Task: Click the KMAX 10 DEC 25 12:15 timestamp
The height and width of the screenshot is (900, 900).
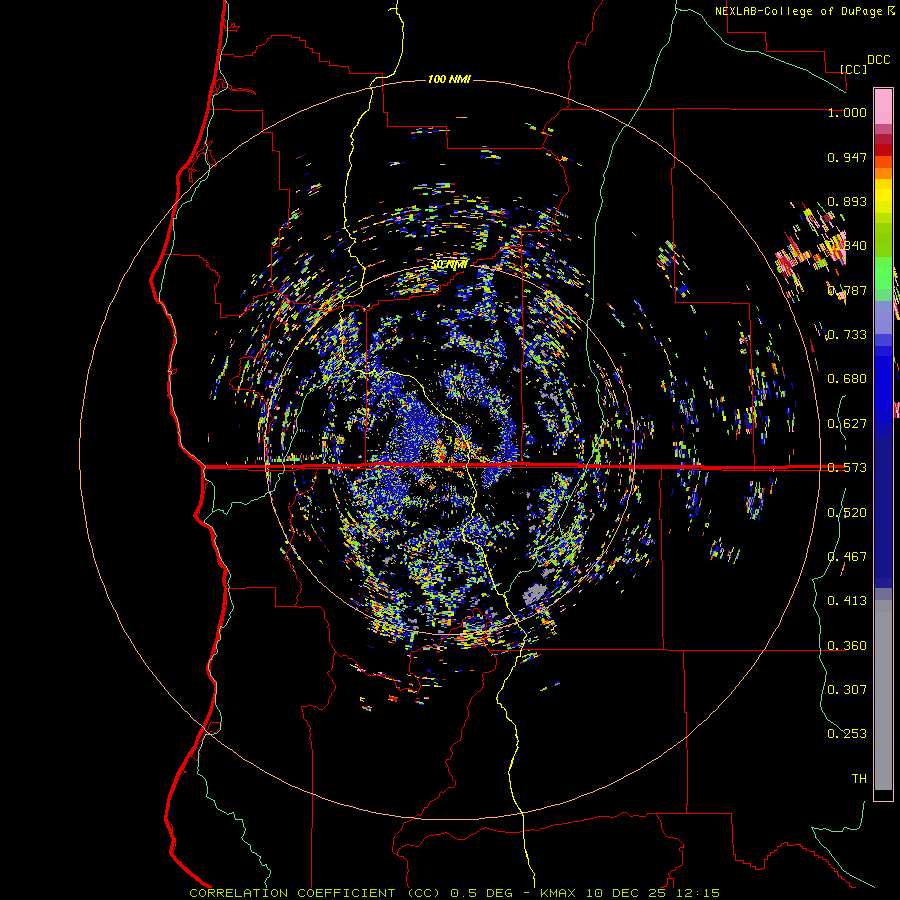Action: pos(630,893)
